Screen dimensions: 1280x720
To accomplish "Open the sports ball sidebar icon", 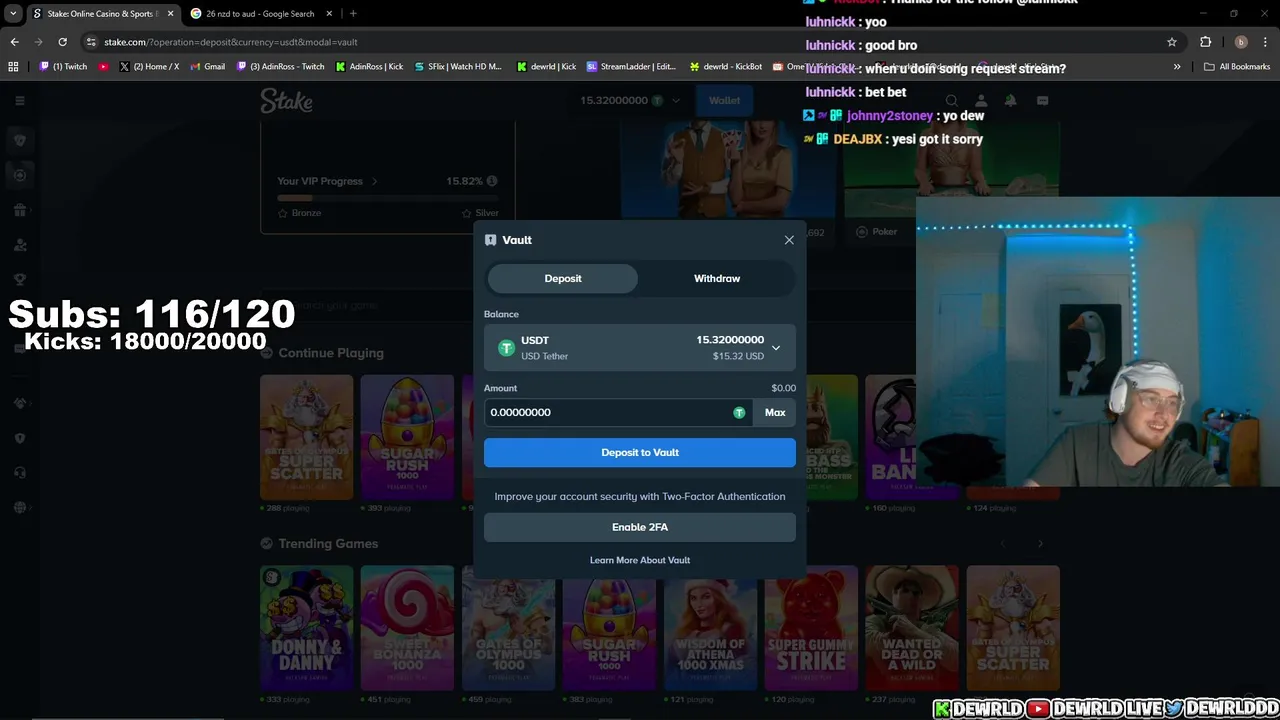I will click(x=19, y=175).
